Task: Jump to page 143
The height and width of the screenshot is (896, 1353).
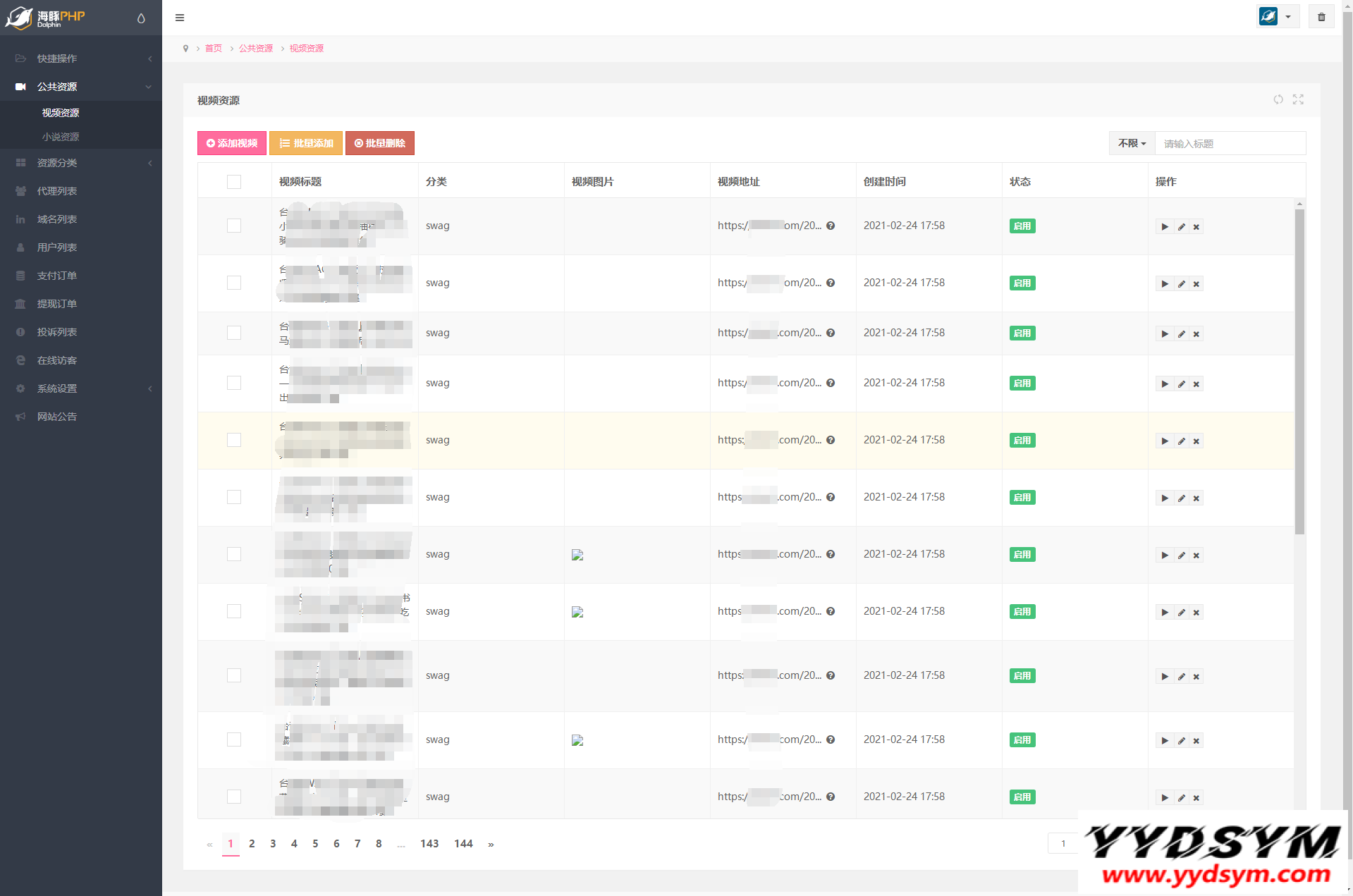Action: tap(429, 844)
